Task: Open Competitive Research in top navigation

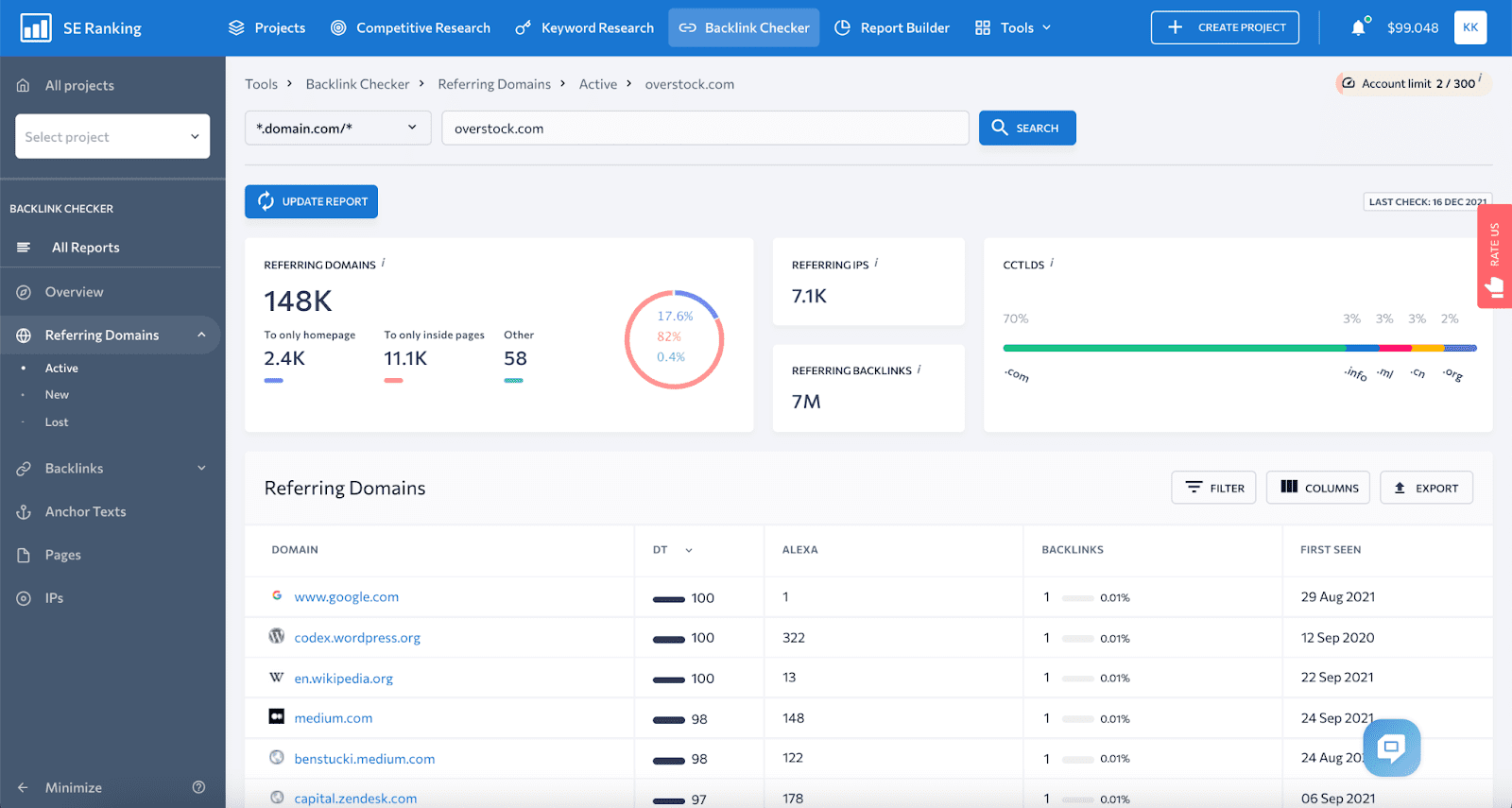Action: (410, 27)
